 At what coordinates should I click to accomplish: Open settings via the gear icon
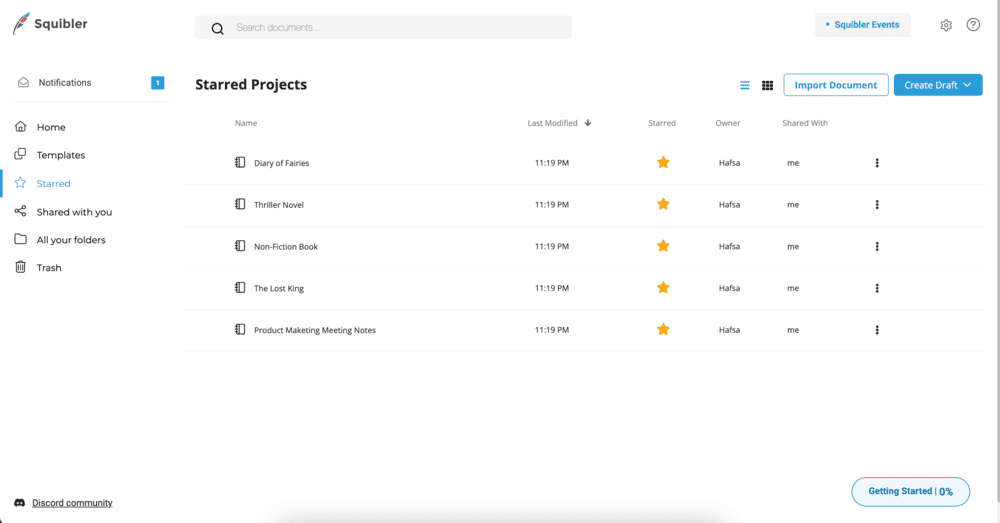[946, 25]
